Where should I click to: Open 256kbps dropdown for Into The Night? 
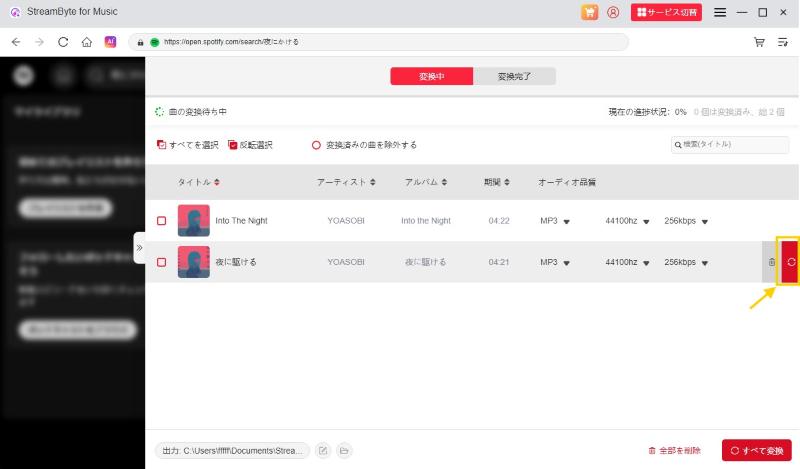[686, 221]
